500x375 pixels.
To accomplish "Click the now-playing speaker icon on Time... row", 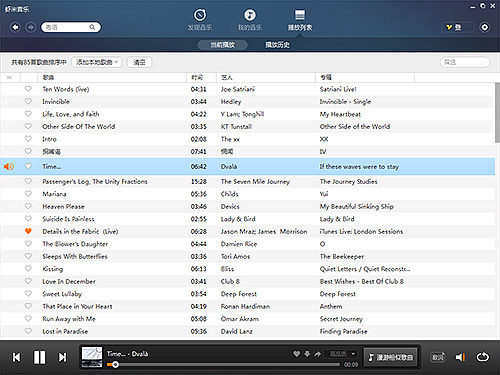I will point(9,166).
